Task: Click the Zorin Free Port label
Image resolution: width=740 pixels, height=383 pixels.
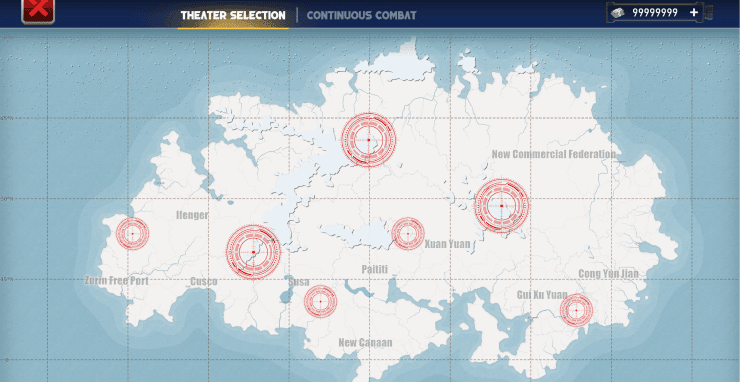Action: (117, 281)
